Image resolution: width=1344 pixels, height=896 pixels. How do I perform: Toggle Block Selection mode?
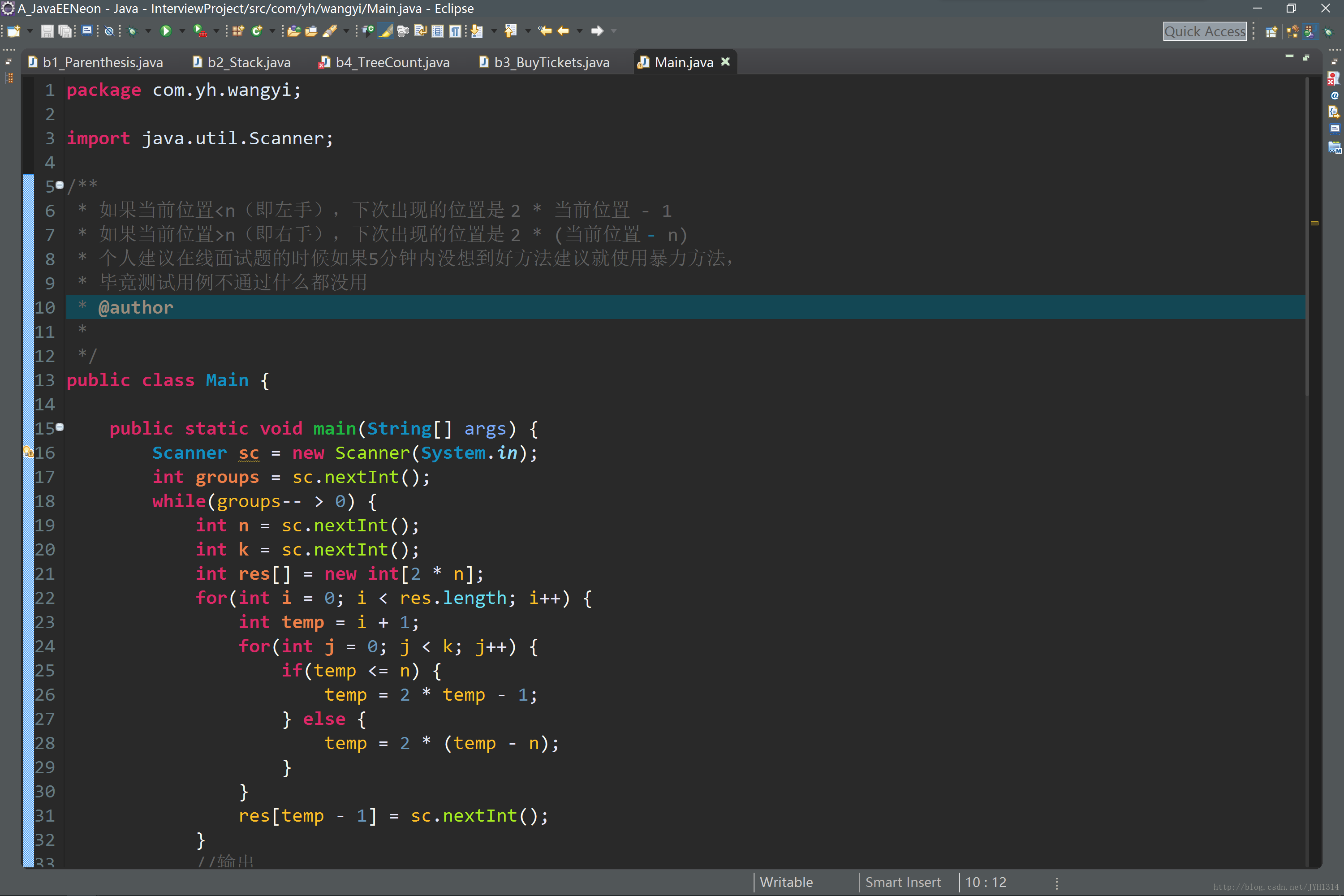(438, 31)
